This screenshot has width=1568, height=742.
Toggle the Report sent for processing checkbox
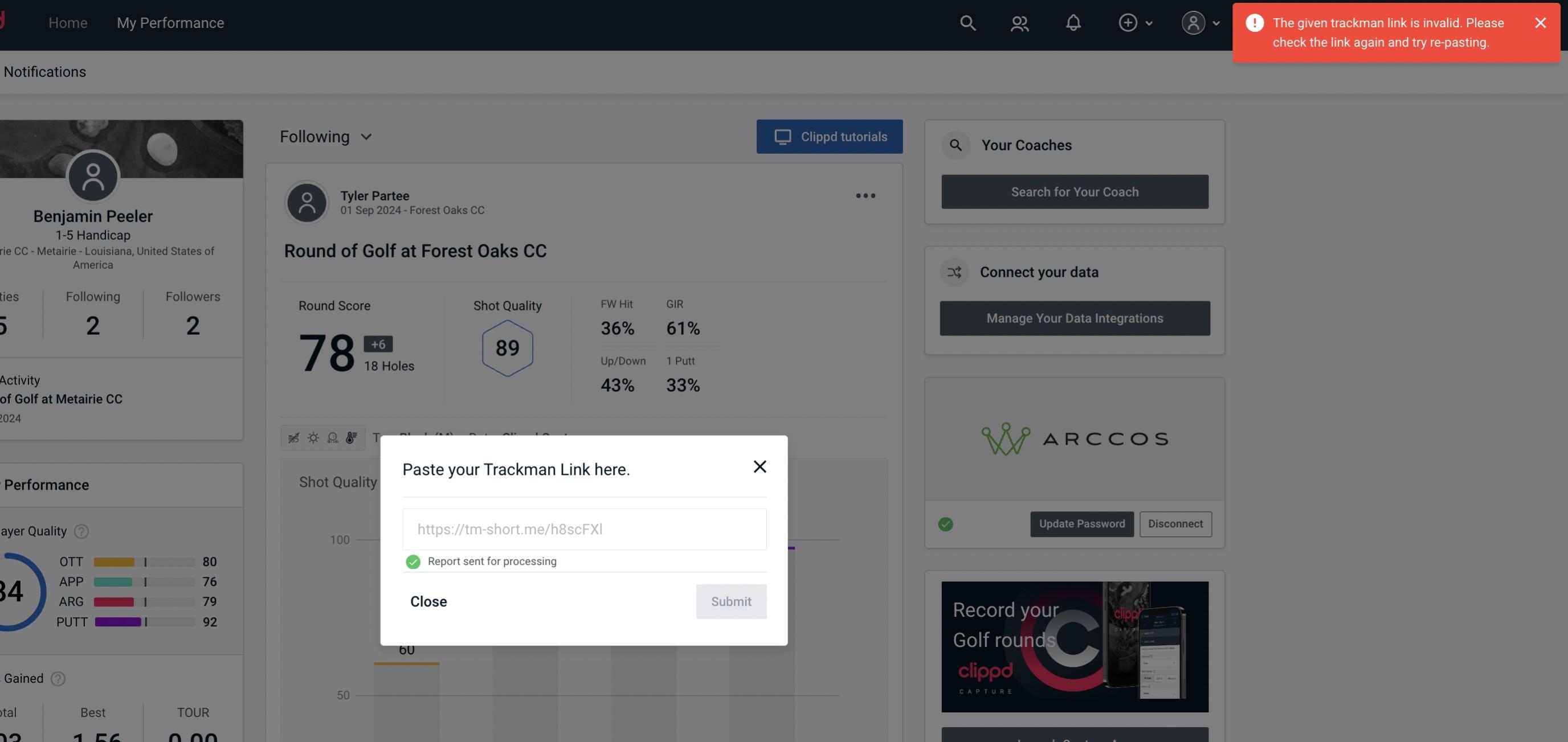pyautogui.click(x=411, y=561)
